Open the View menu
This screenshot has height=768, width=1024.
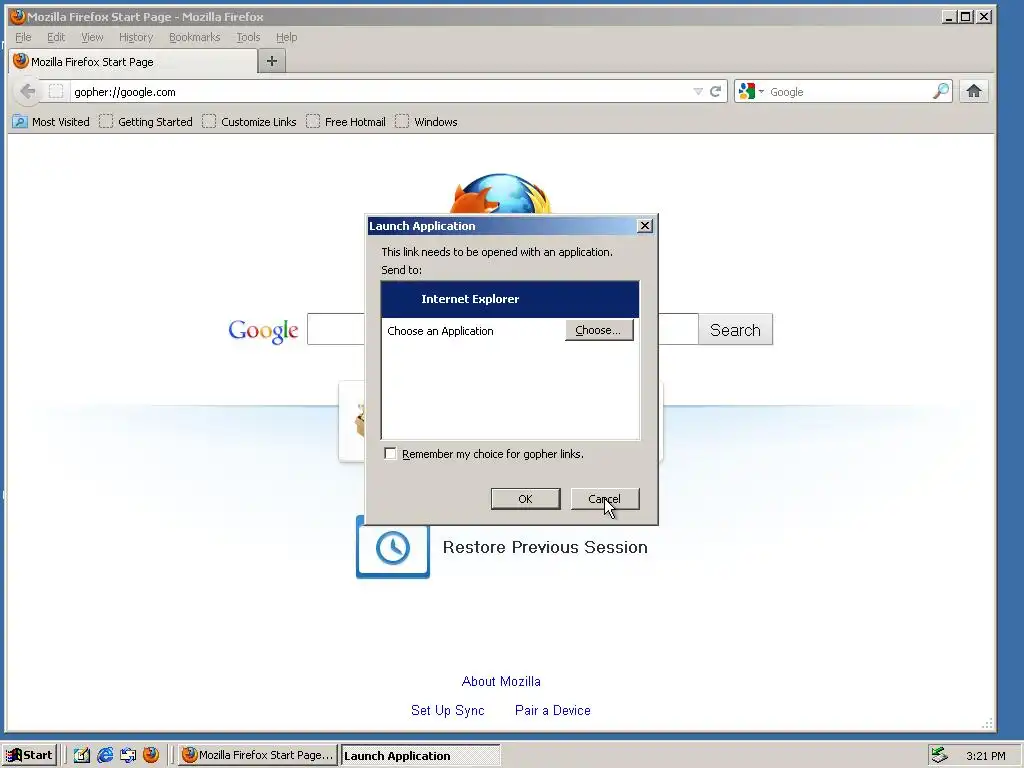tap(92, 37)
